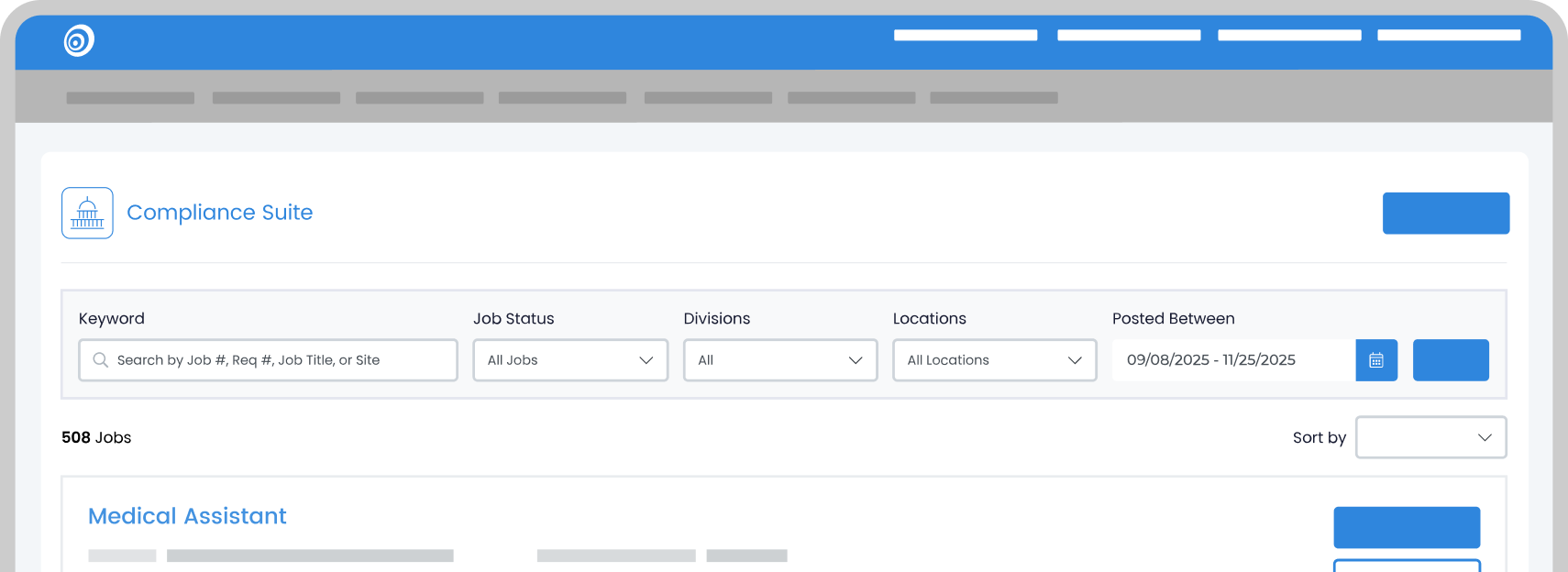
Task: Click the blue button in Compliance Suite header row
Action: (1445, 213)
